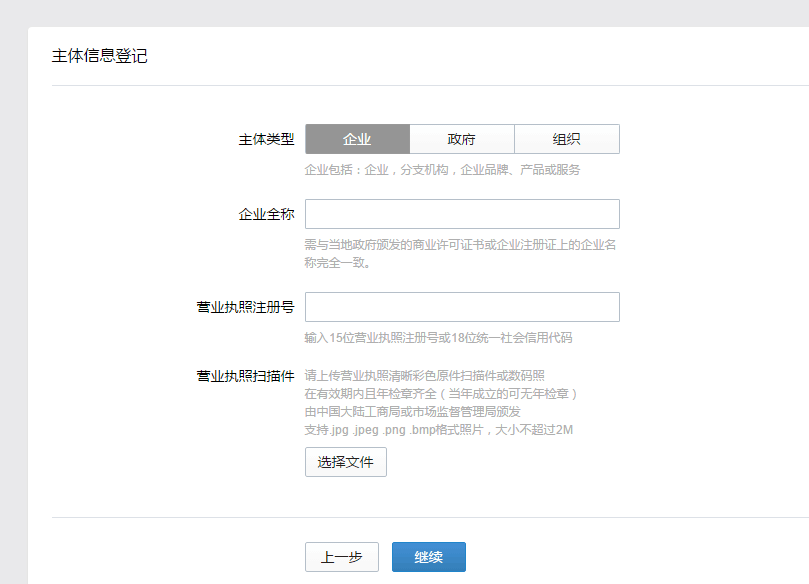Click the hint about matching 商业许可证书 name
809x584 pixels.
460,254
